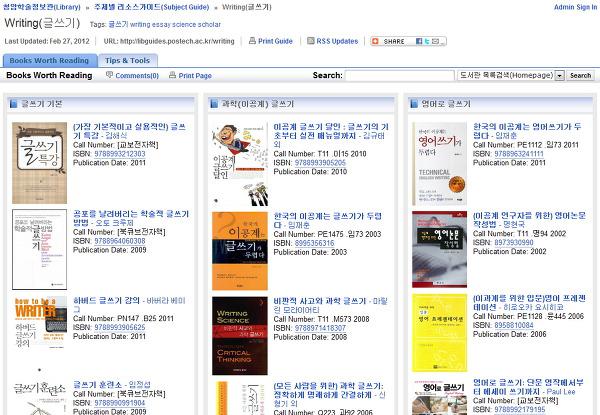Open 이공계 글쓰기 달인 title link
This screenshot has height=415, width=600.
pos(330,131)
